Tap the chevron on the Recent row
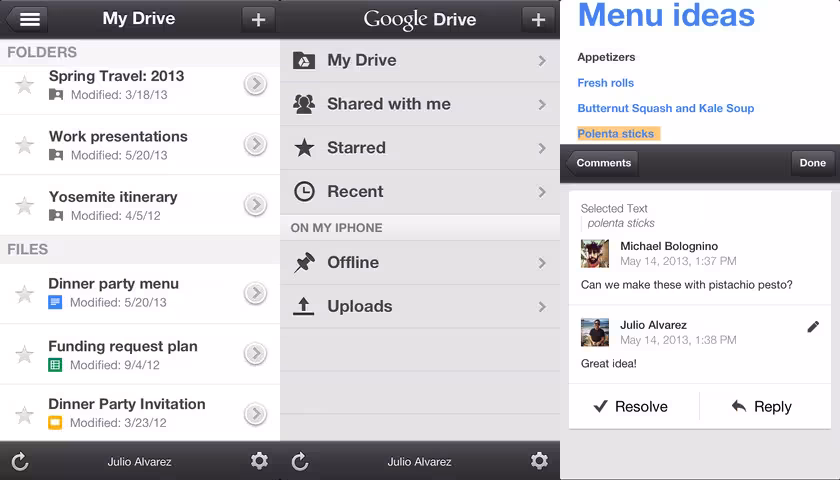Screen dimensions: 840x480 [x=542, y=192]
